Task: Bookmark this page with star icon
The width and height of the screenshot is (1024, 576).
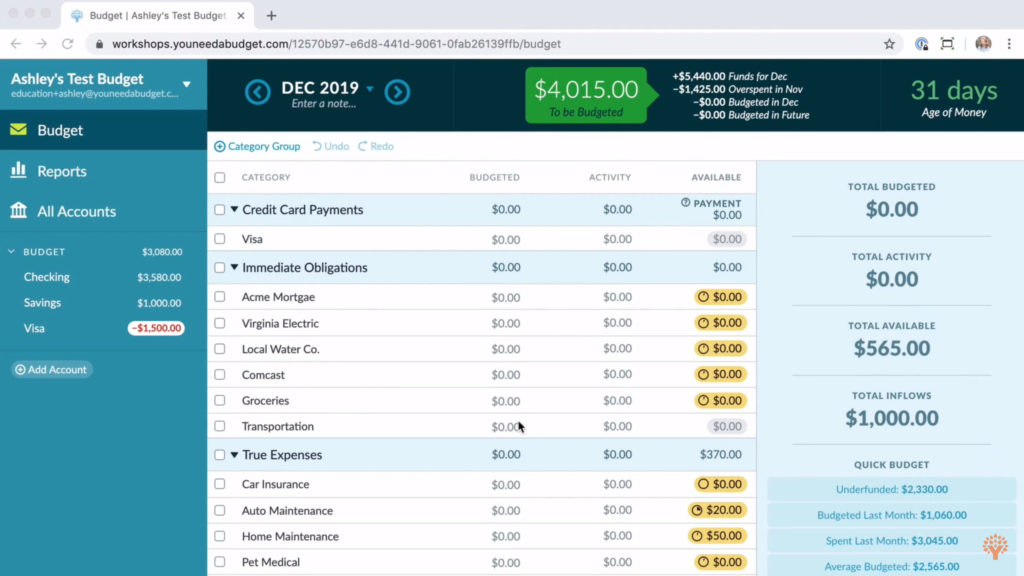Action: tap(889, 44)
